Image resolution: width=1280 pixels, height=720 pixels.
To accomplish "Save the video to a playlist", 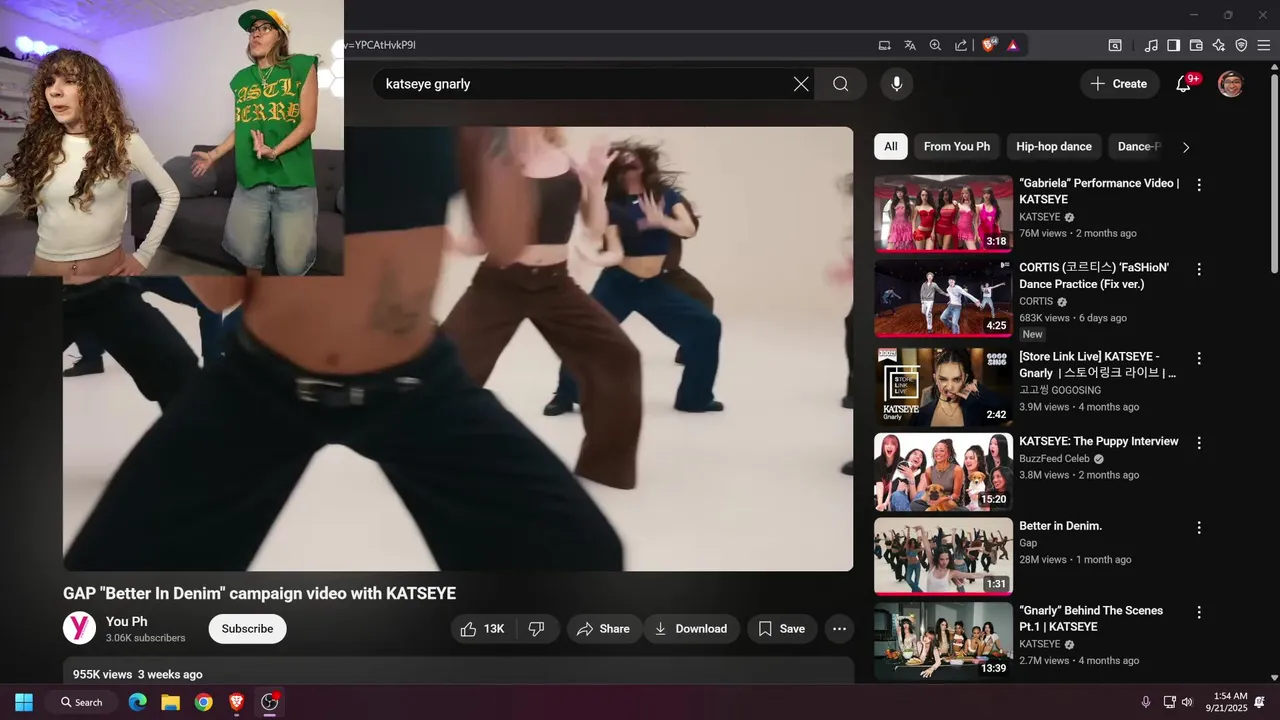I will pos(782,629).
